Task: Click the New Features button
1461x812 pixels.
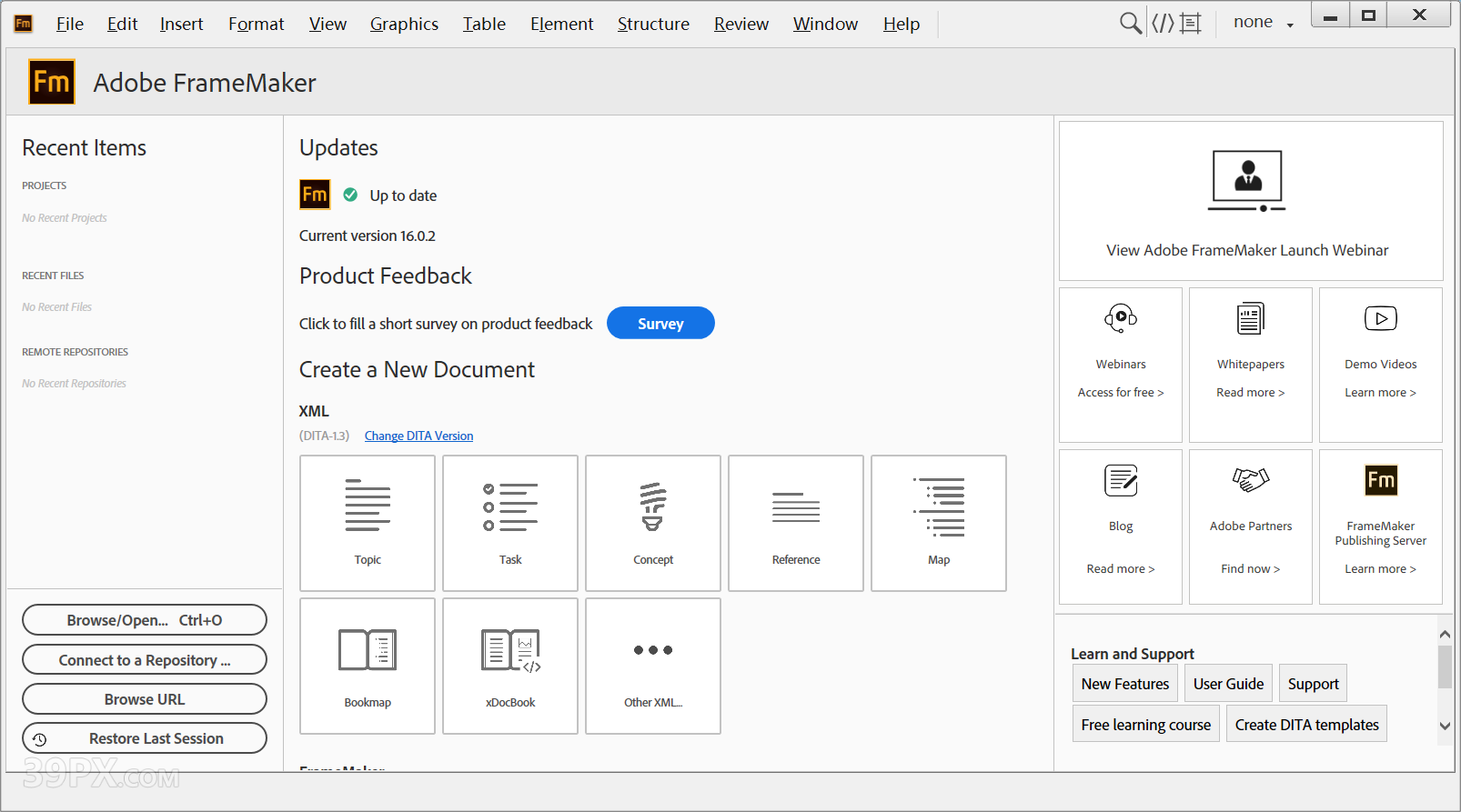Action: (x=1125, y=684)
